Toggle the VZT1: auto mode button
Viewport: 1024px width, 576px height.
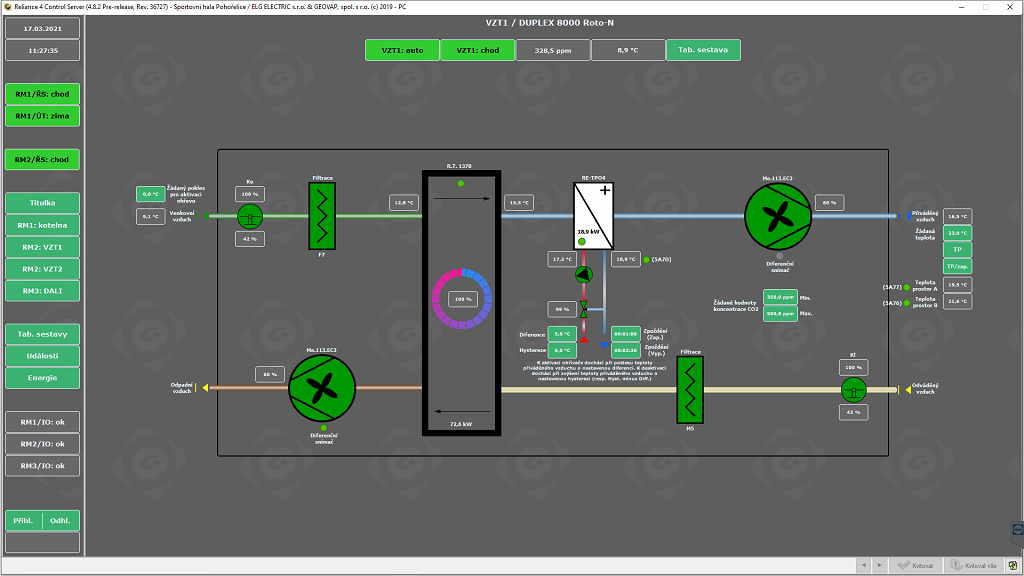point(402,50)
